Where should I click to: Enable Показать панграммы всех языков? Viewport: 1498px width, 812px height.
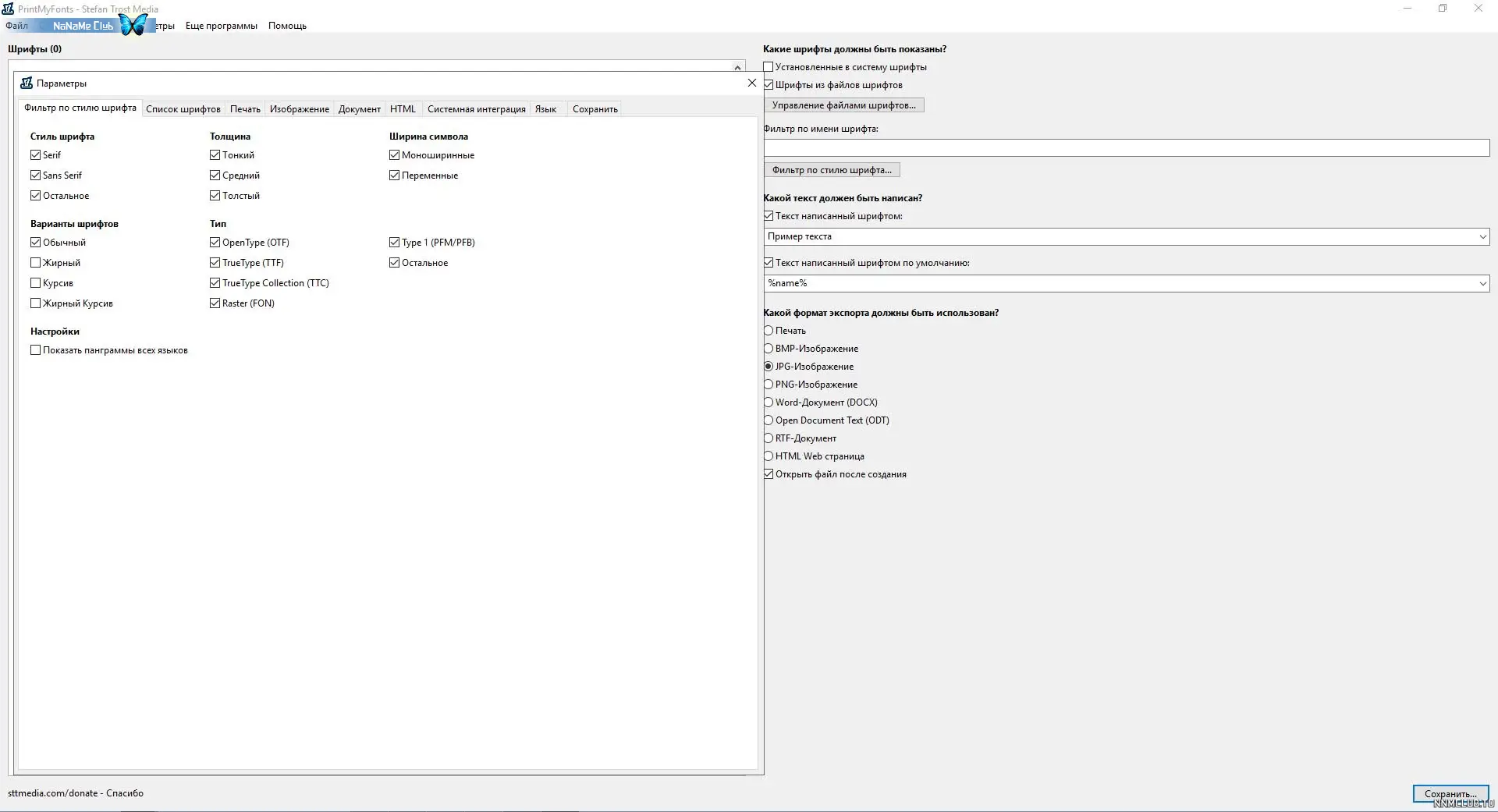36,350
